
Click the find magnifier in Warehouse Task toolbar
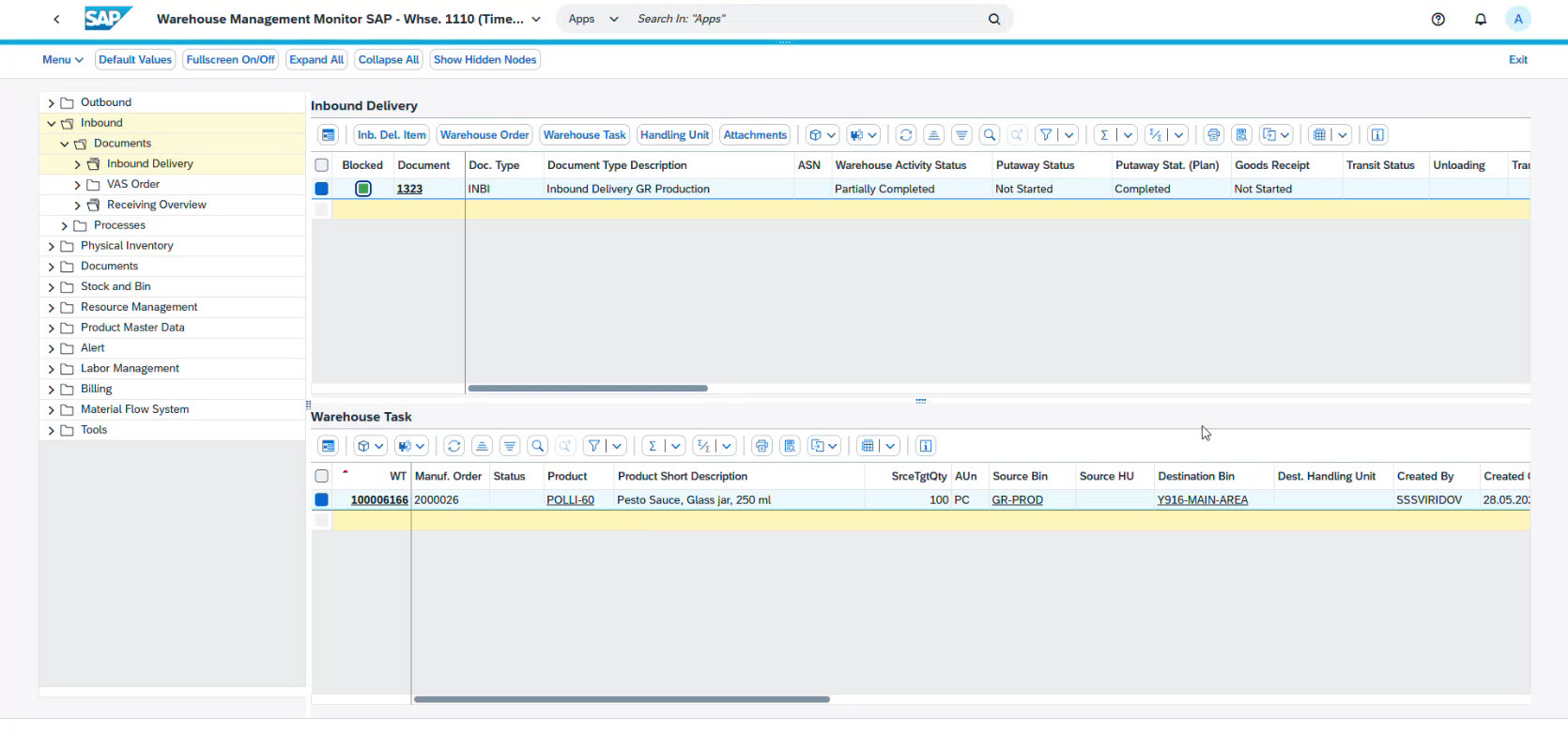click(538, 446)
